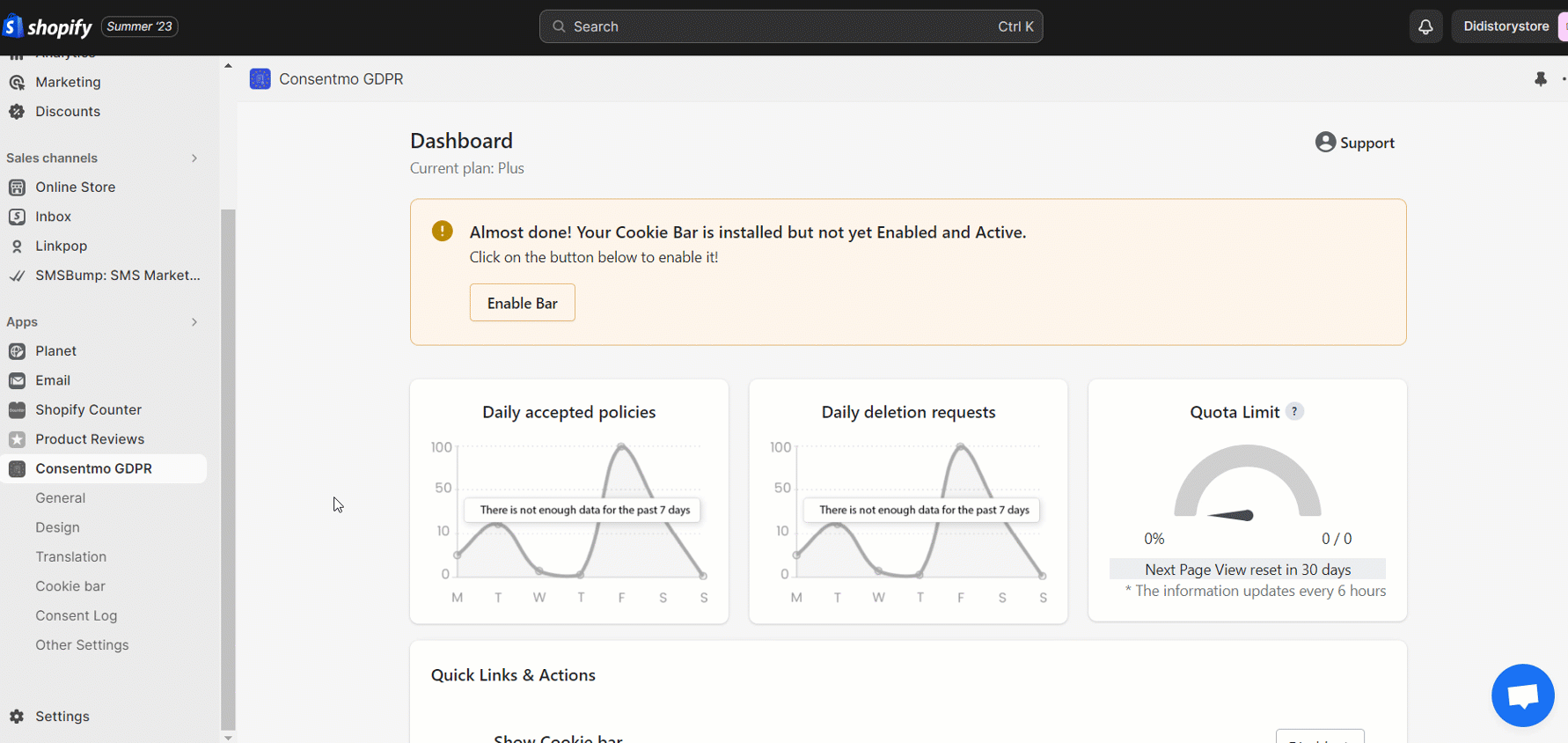This screenshot has width=1568, height=743.
Task: Click the Summer '23 edition badge
Action: point(139,26)
